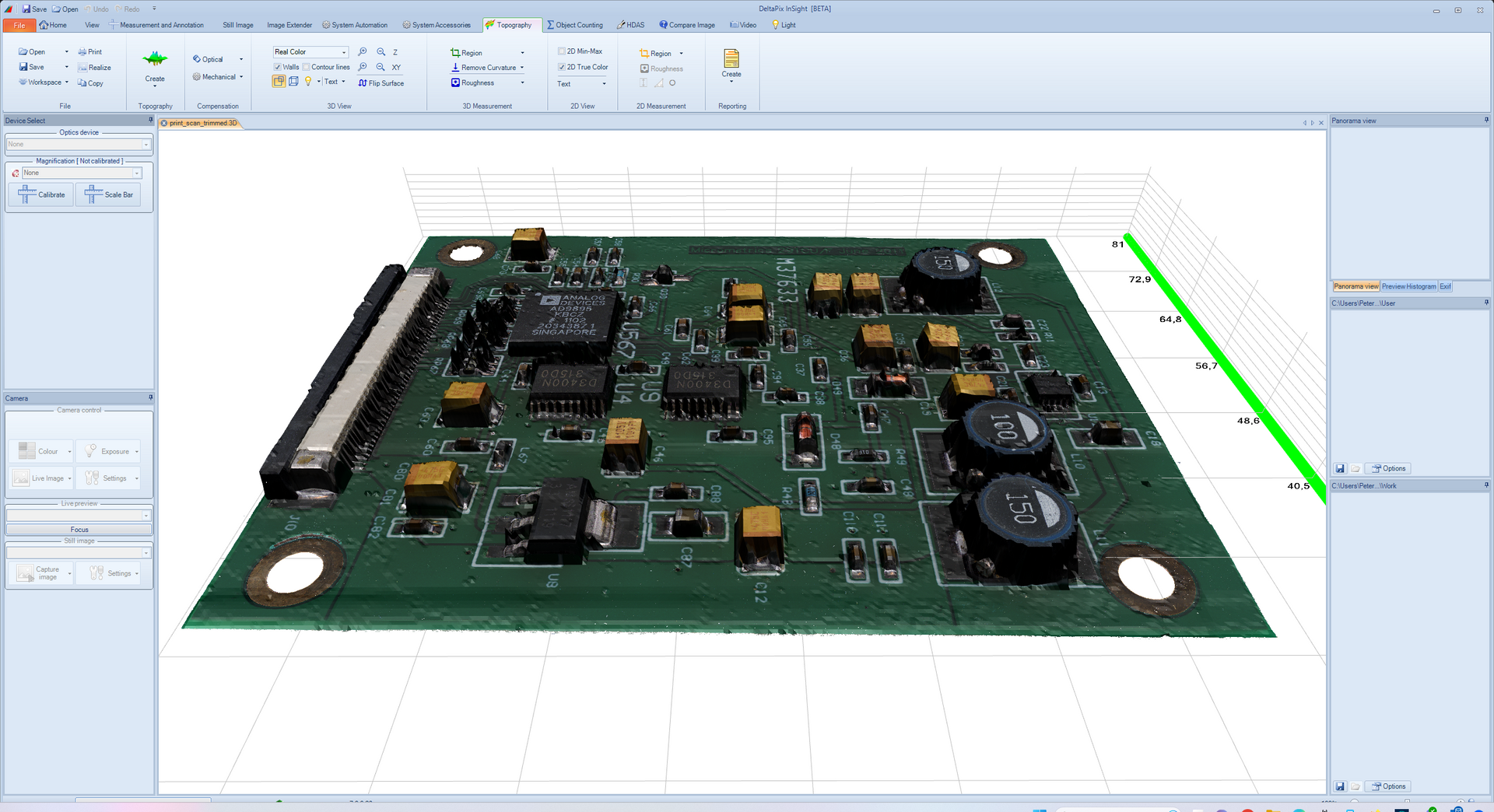Image resolution: width=1494 pixels, height=812 pixels.
Task: Expand the Optics device dropdown
Action: (146, 145)
